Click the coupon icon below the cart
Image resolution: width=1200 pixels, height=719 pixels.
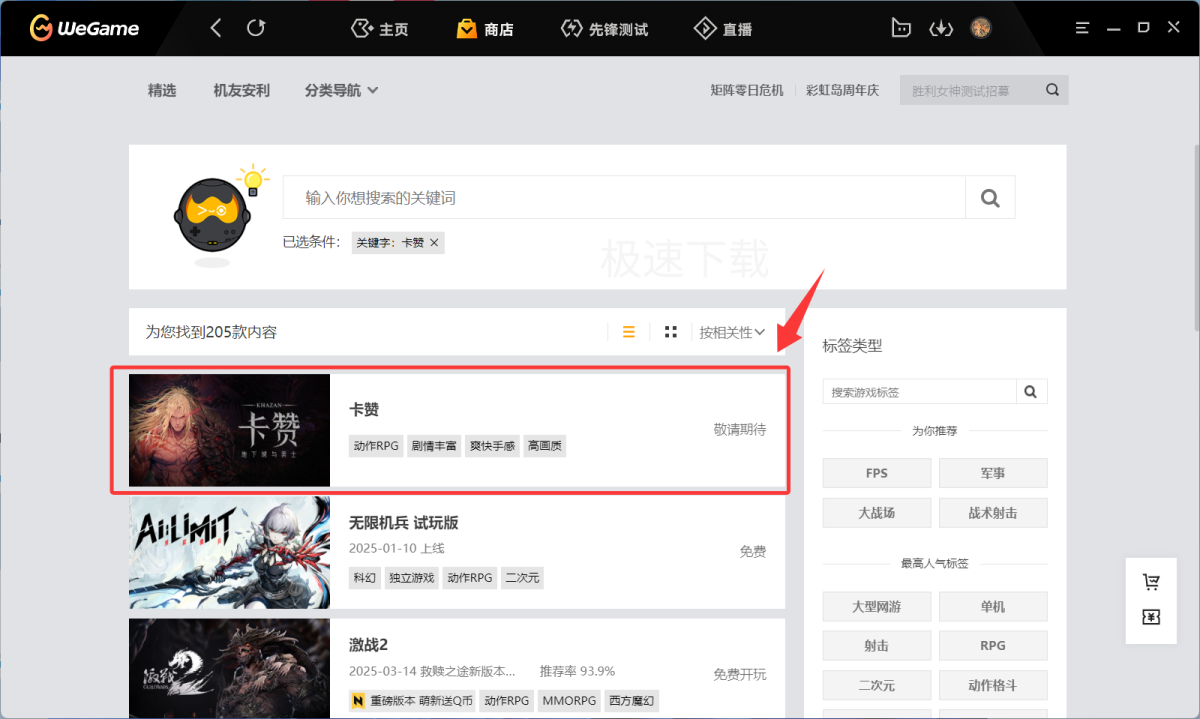point(1151,617)
